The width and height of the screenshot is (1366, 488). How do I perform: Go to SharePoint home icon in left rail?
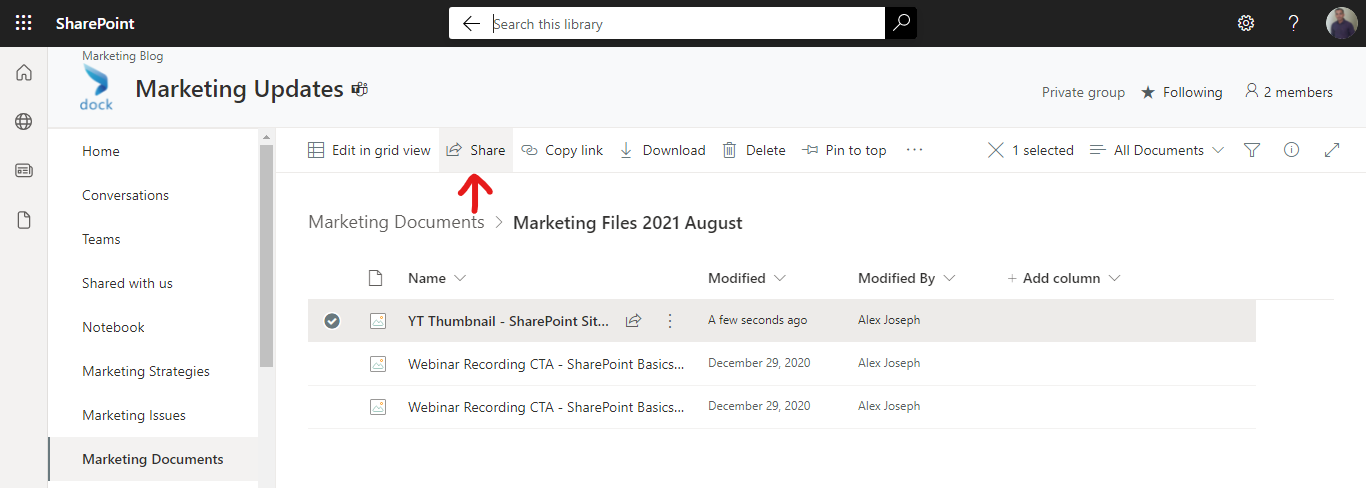point(24,72)
